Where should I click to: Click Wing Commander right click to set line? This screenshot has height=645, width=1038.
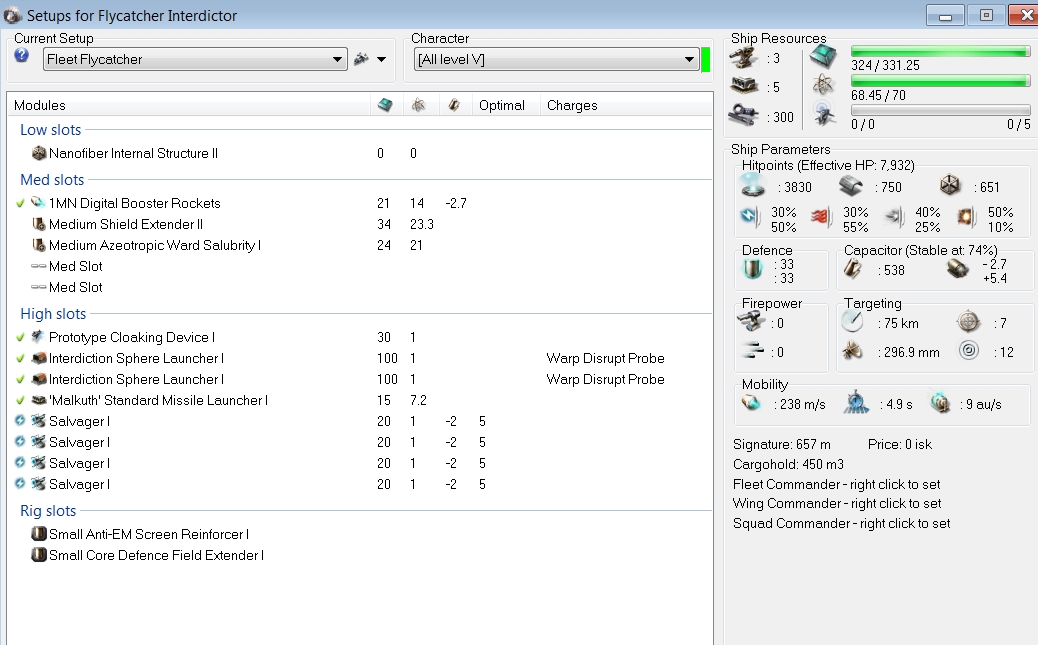[837, 503]
